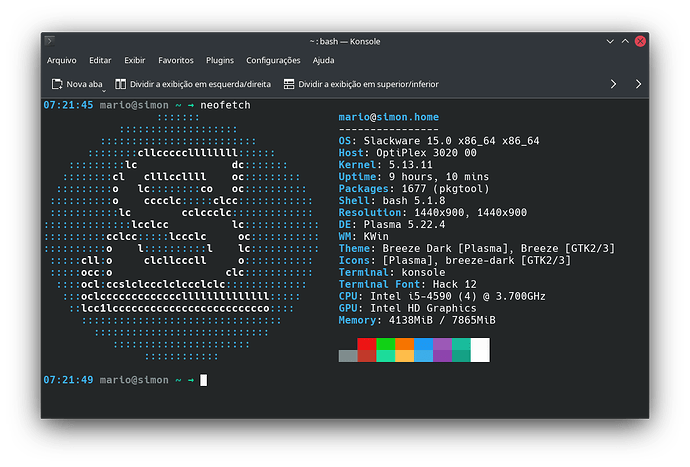Click the Konsole window icon in title bar
The height and width of the screenshot is (467, 690).
tap(50, 41)
